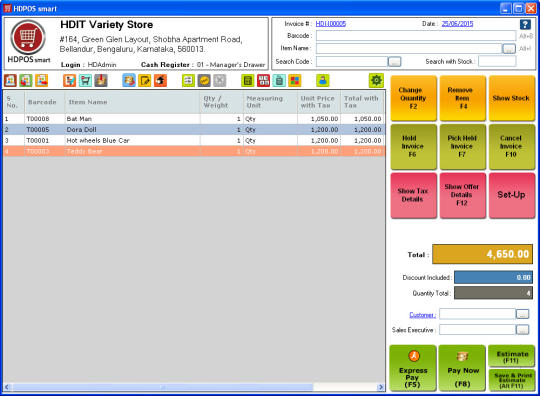Screen dimensions: 540x396
Task: Click the gray icon with yellow circle
Action: tap(204, 81)
